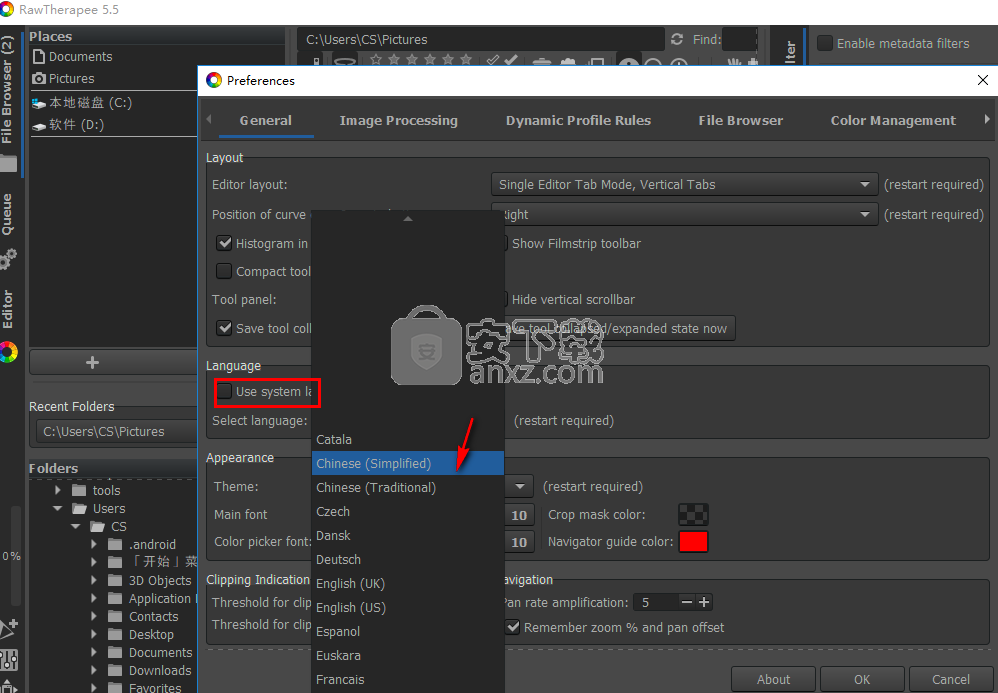Click the refresh folder icon next to path

tap(677, 39)
